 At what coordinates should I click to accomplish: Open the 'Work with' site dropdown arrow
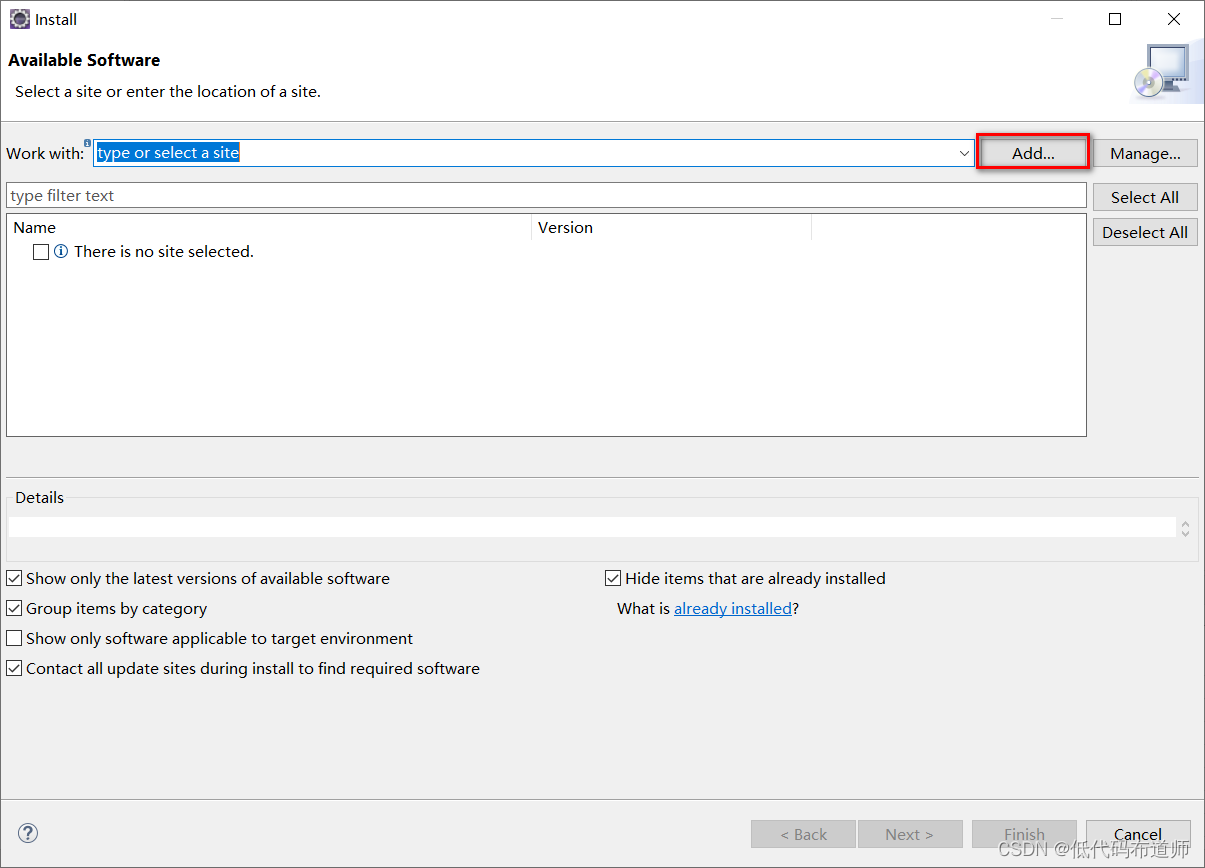click(964, 153)
